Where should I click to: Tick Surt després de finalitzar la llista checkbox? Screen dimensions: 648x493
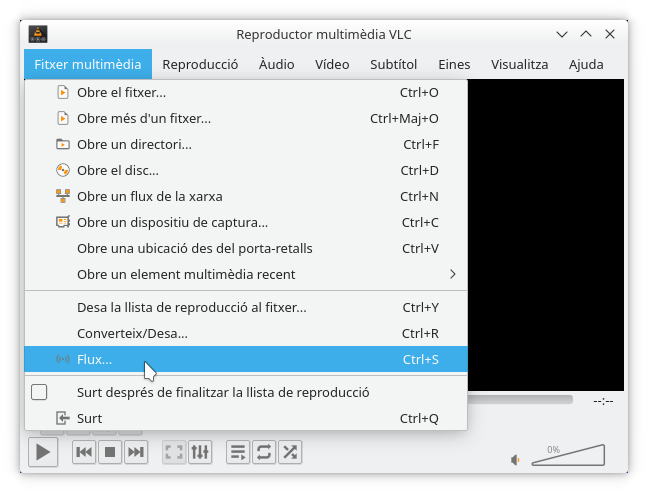[39, 392]
